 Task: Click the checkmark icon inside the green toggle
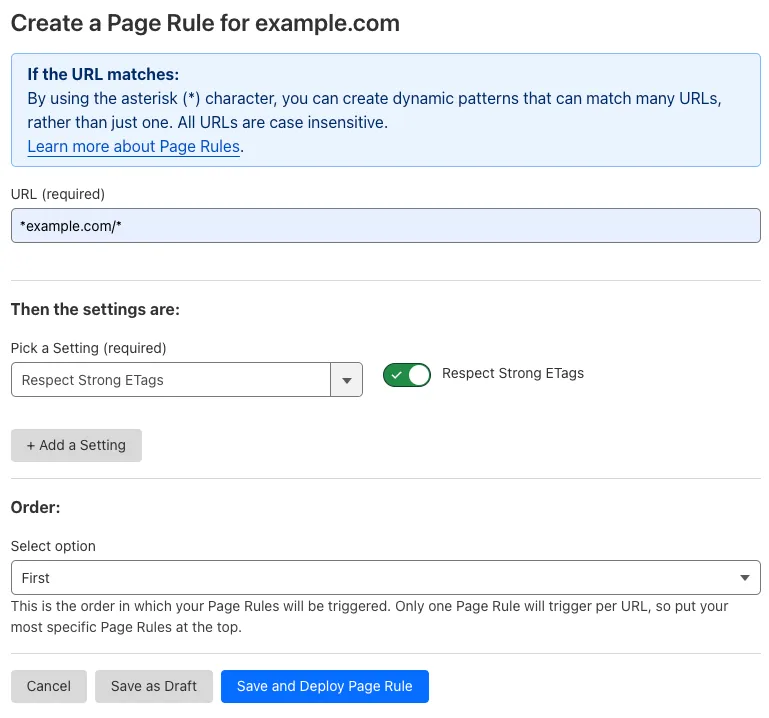click(x=396, y=375)
